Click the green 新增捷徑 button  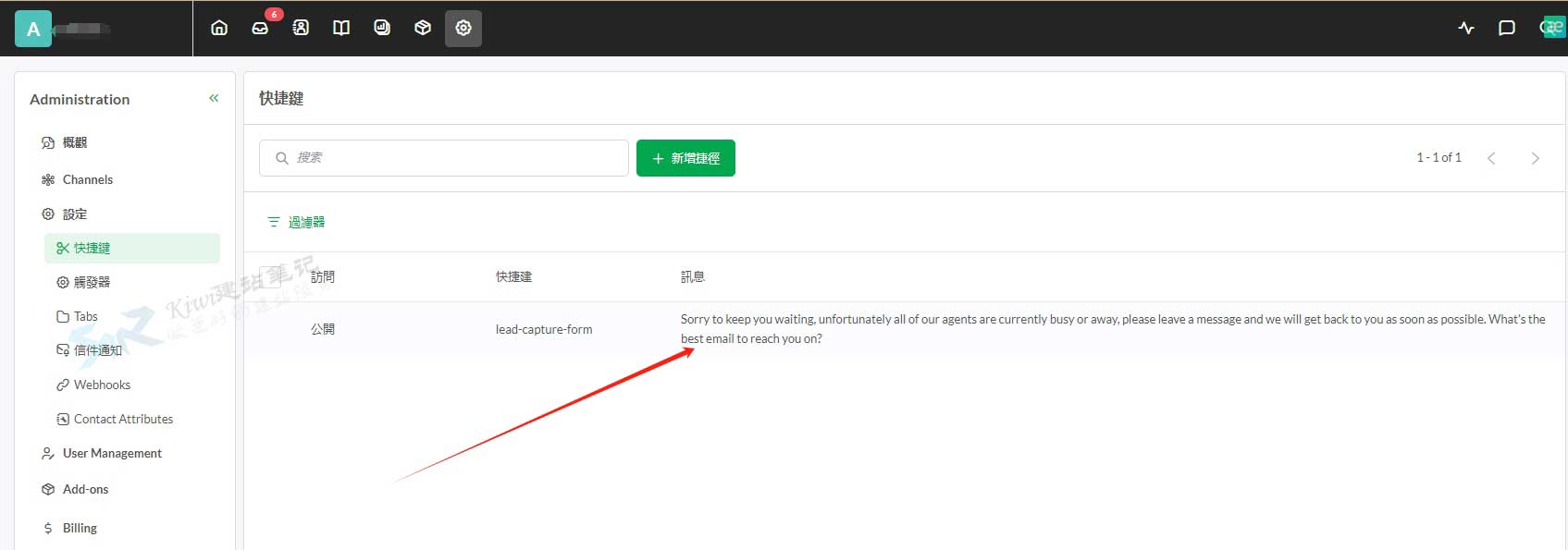click(685, 158)
